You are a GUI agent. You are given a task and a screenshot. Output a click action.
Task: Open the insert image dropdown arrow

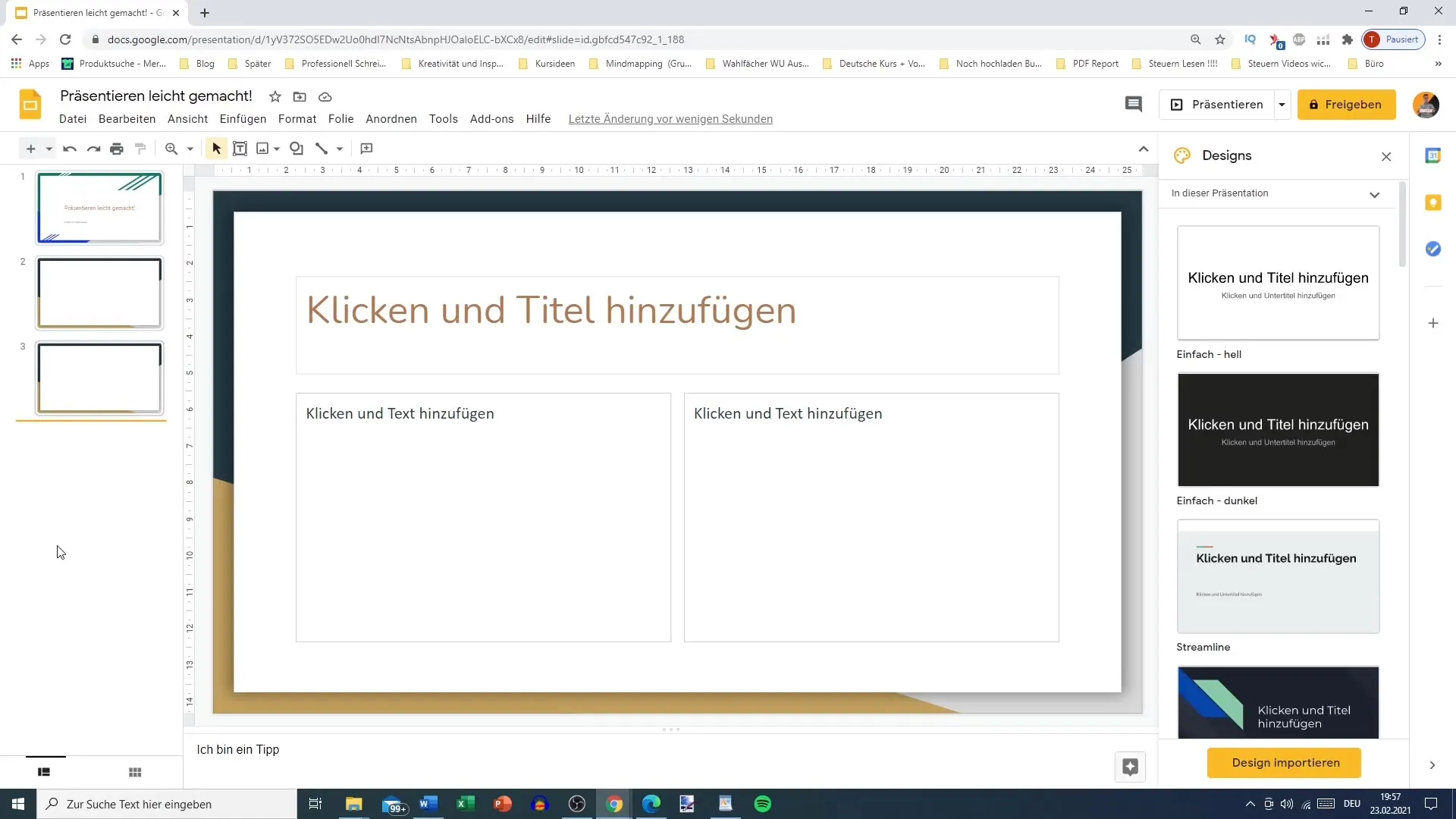point(277,149)
